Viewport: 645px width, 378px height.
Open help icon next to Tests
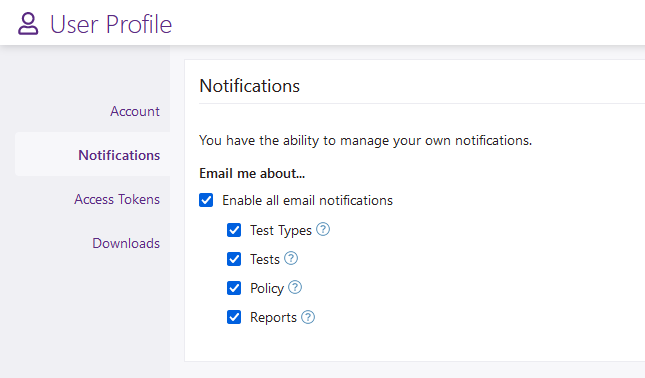pyautogui.click(x=291, y=258)
